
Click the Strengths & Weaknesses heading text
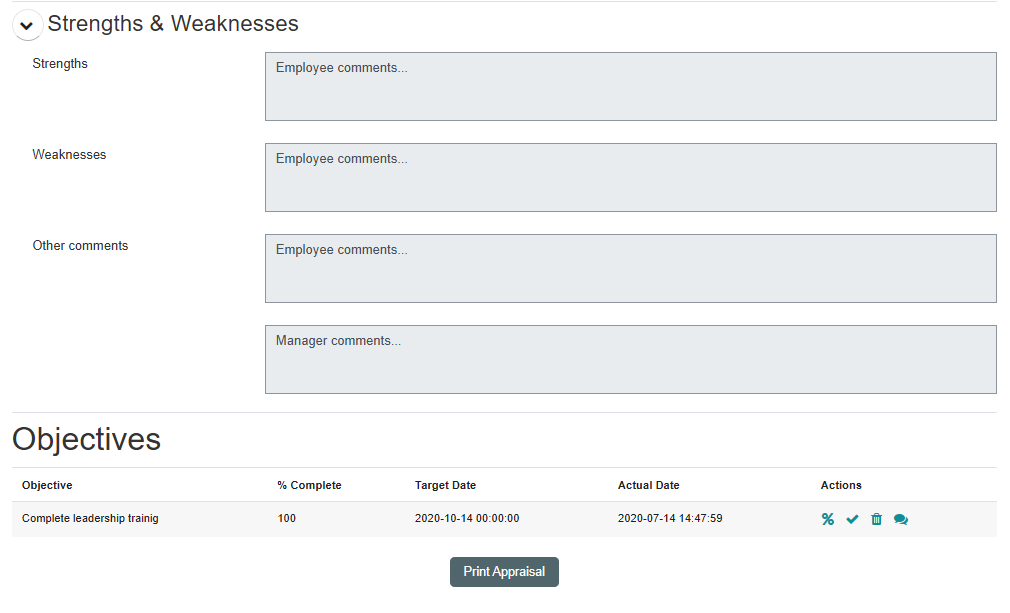tap(173, 24)
